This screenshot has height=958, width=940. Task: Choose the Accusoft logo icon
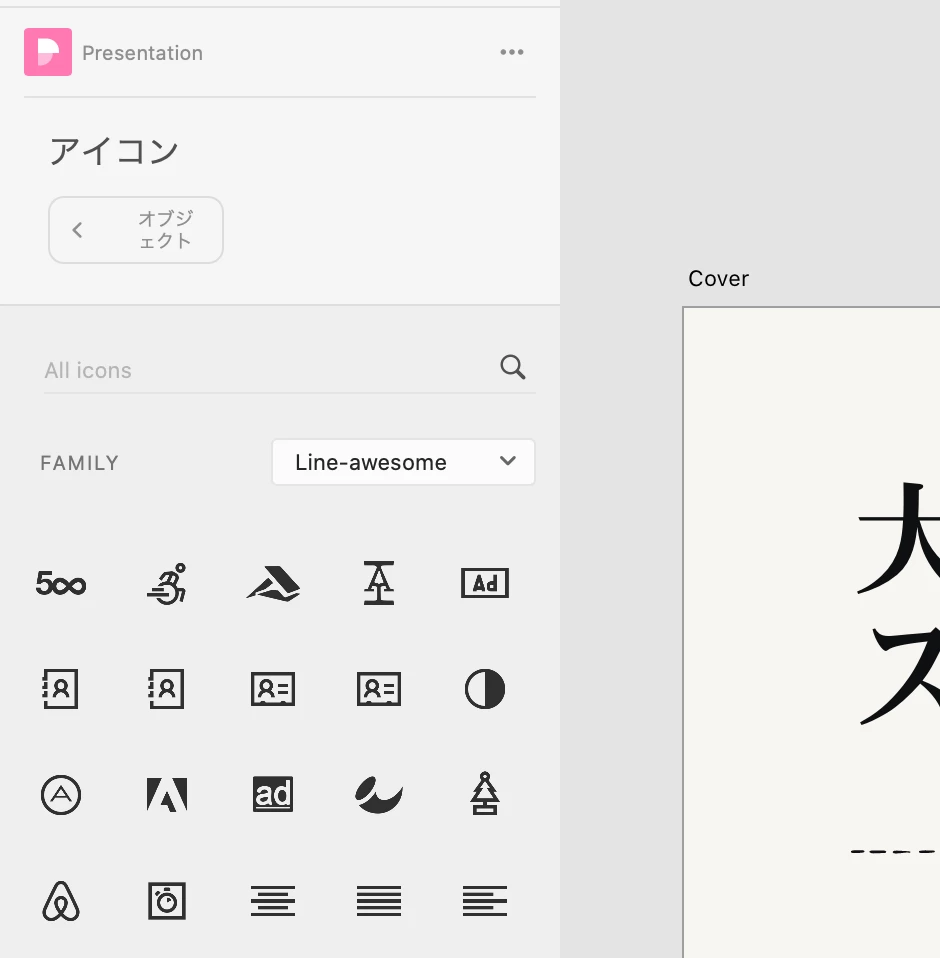(x=273, y=583)
